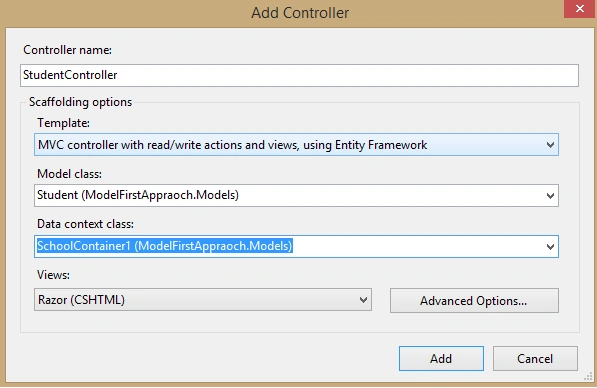Click the Views label
The image size is (597, 388).
click(53, 275)
